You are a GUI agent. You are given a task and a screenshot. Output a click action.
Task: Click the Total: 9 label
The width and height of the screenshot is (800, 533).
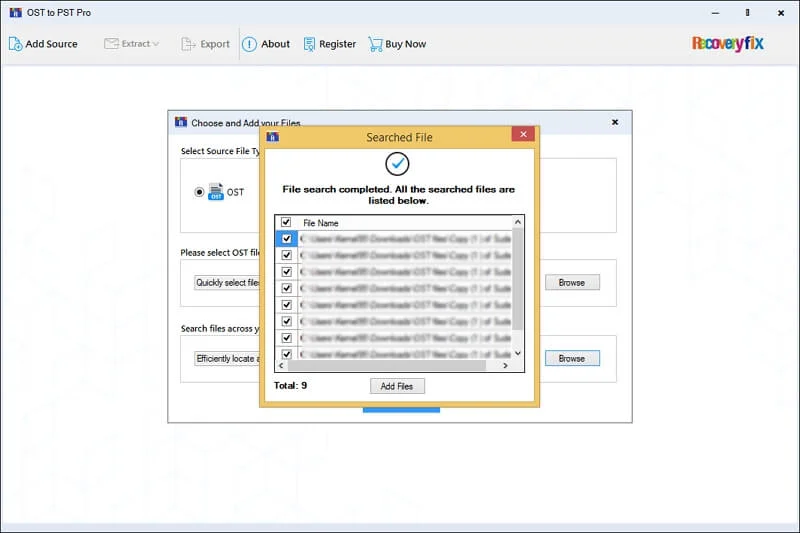point(290,386)
